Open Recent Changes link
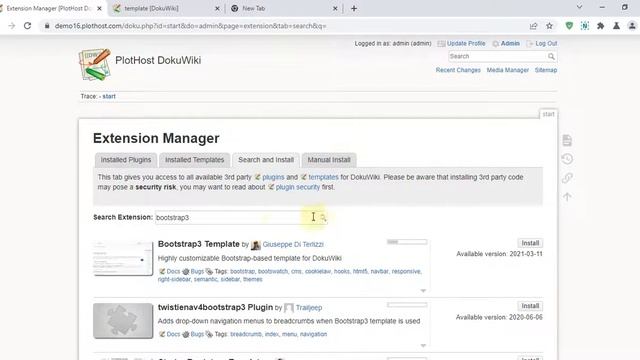Screen dimensions: 640x360 [458, 70]
